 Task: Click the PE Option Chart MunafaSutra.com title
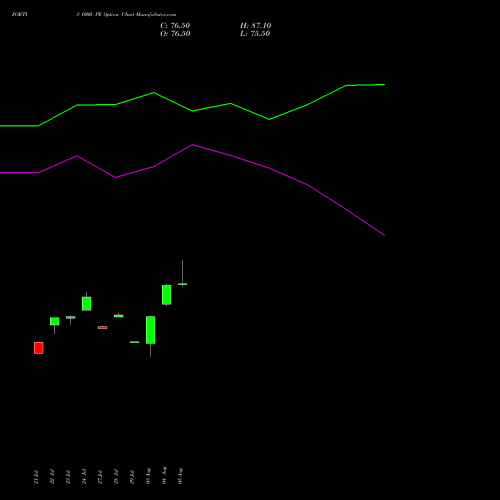click(135, 14)
